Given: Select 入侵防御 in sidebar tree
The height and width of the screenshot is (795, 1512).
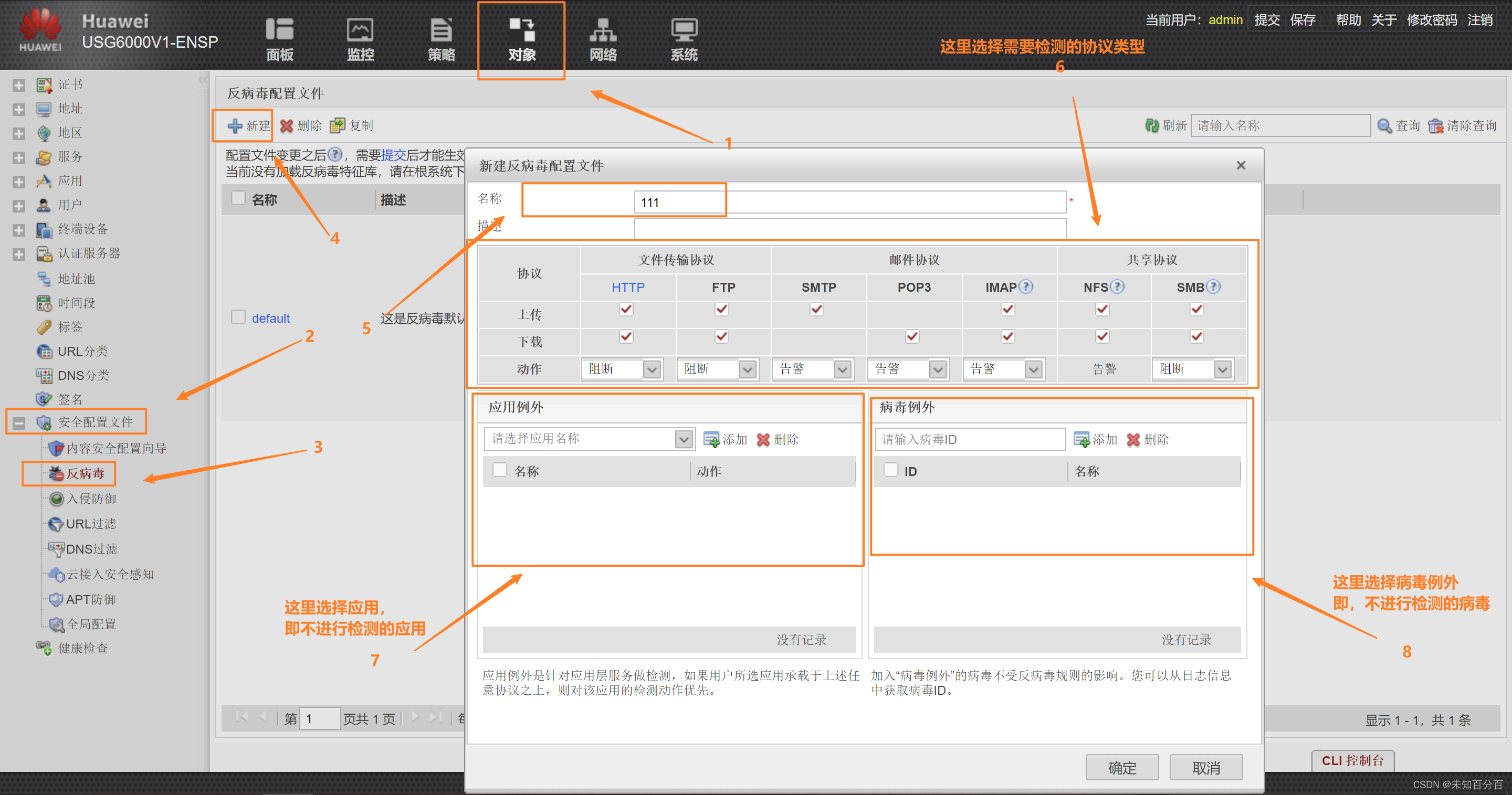Looking at the screenshot, I should click(x=91, y=499).
